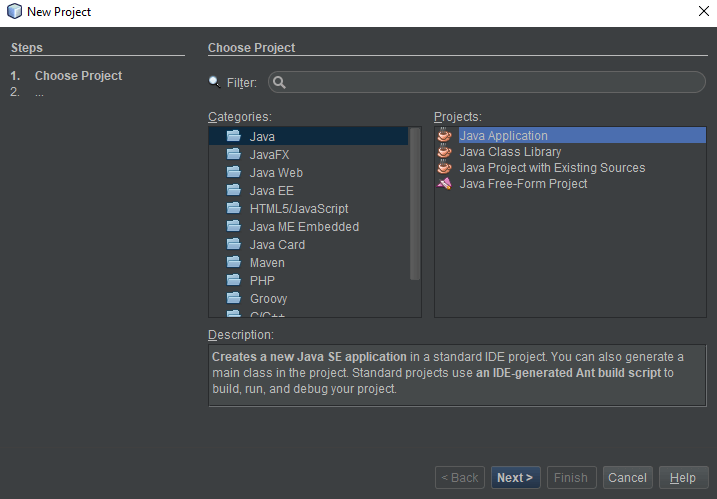Screen dimensions: 717x499
Task: Click the disabled Back button
Action: pyautogui.click(x=460, y=478)
